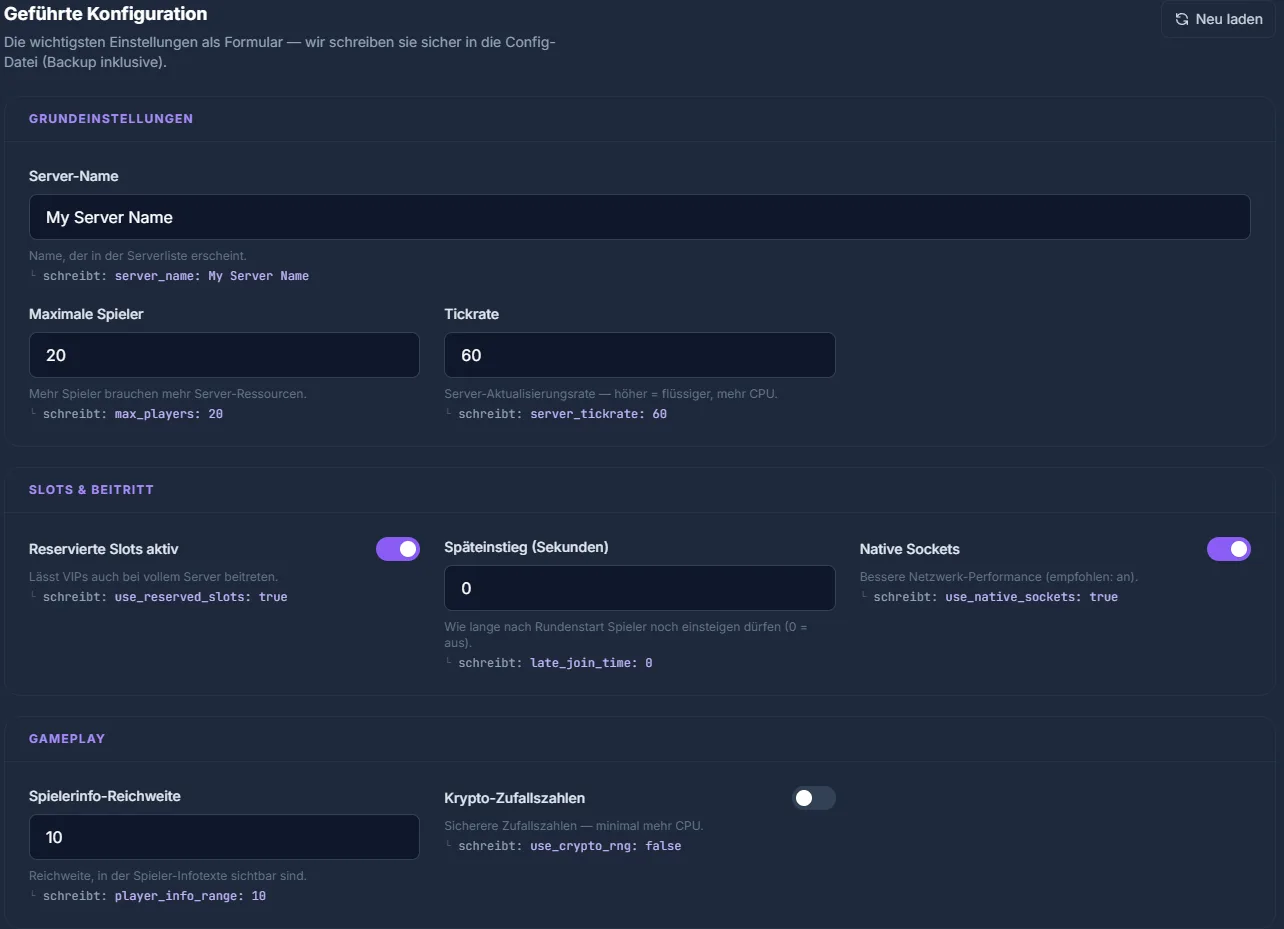Click the GRUNDEINSTELLUNGEN section heading
The height and width of the screenshot is (929, 1284).
tap(111, 118)
